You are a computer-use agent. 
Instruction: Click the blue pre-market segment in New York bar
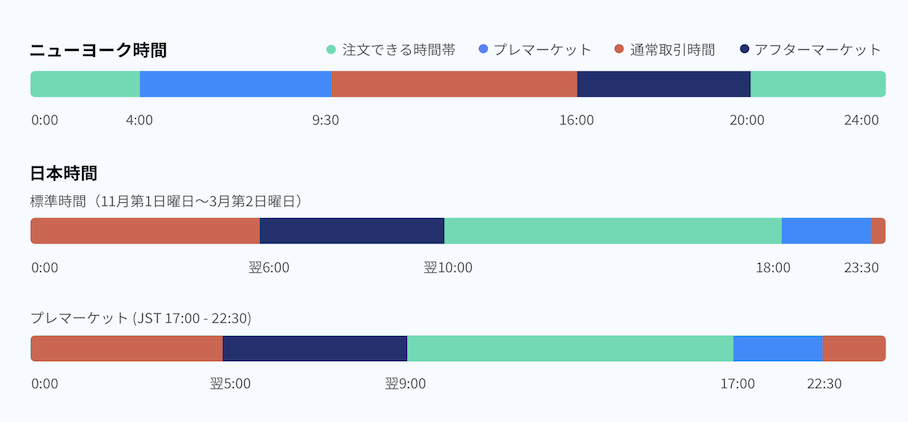[235, 84]
